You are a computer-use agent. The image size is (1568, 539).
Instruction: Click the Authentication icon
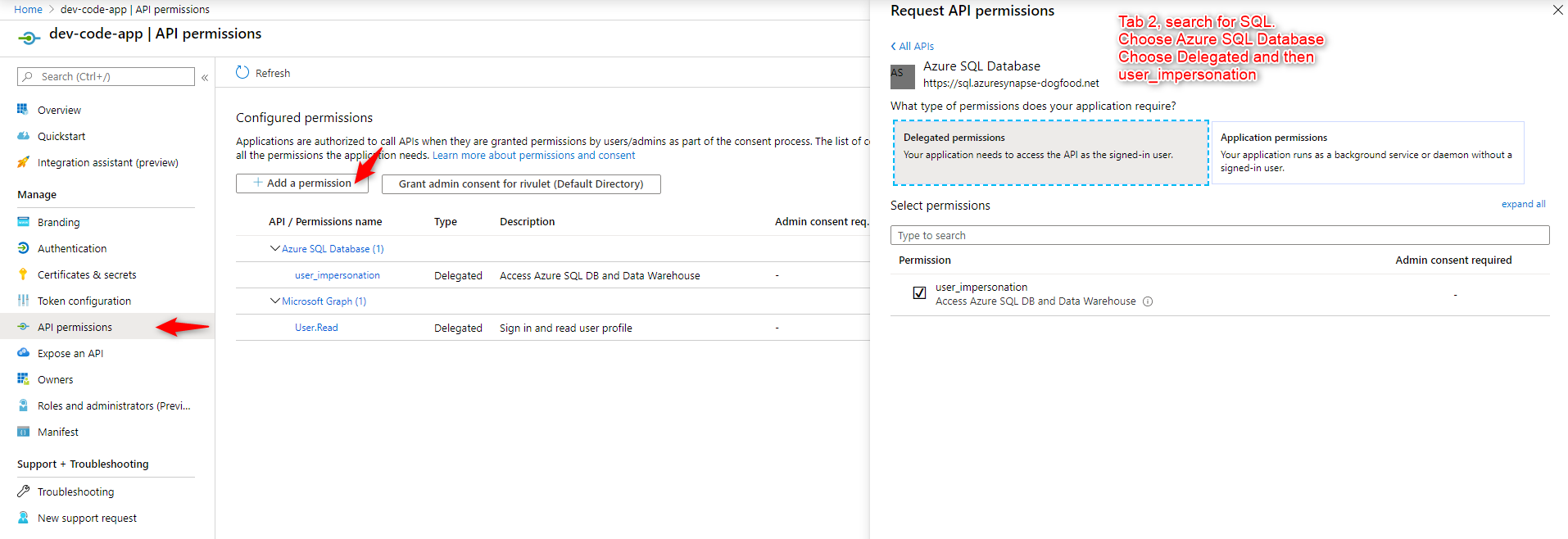coord(23,248)
